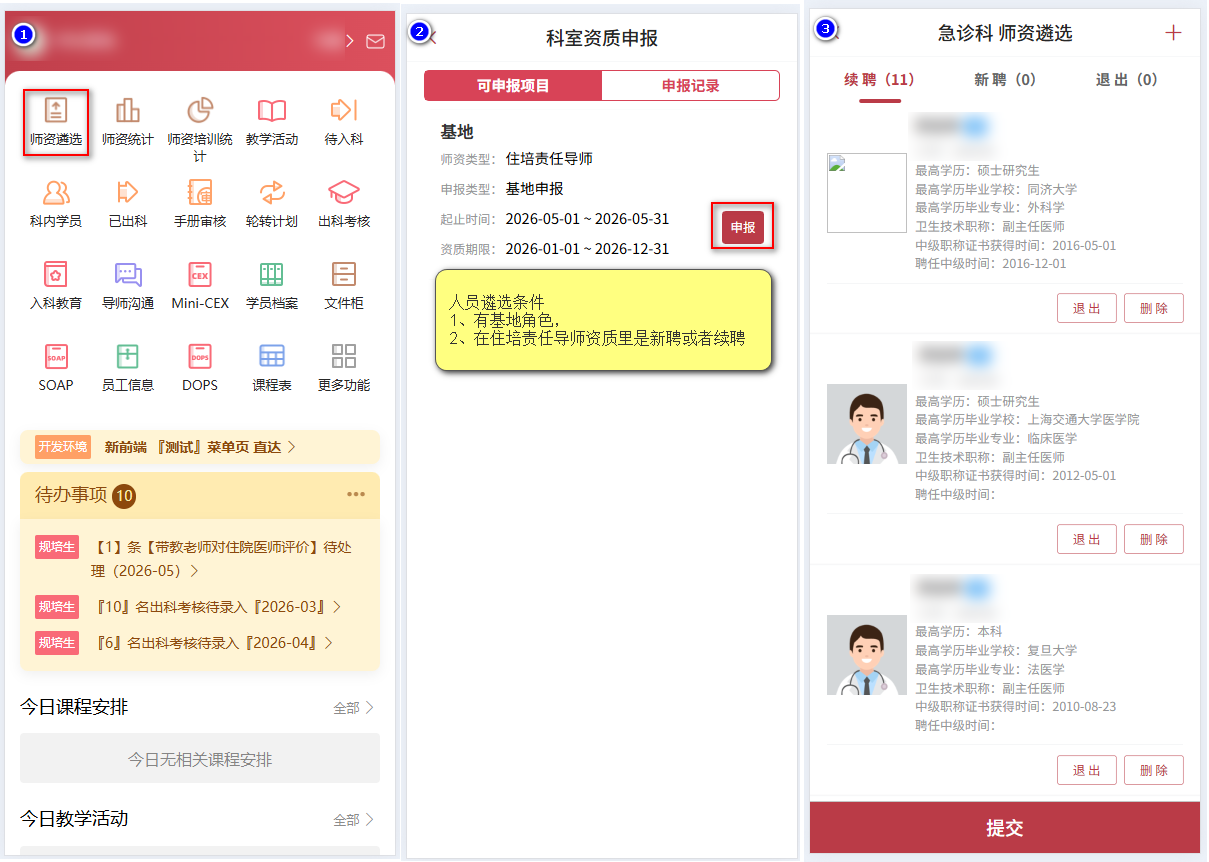Click the plus icon in 急诊科 师资遴选
Image resolution: width=1209 pixels, height=862 pixels.
pyautogui.click(x=1173, y=33)
